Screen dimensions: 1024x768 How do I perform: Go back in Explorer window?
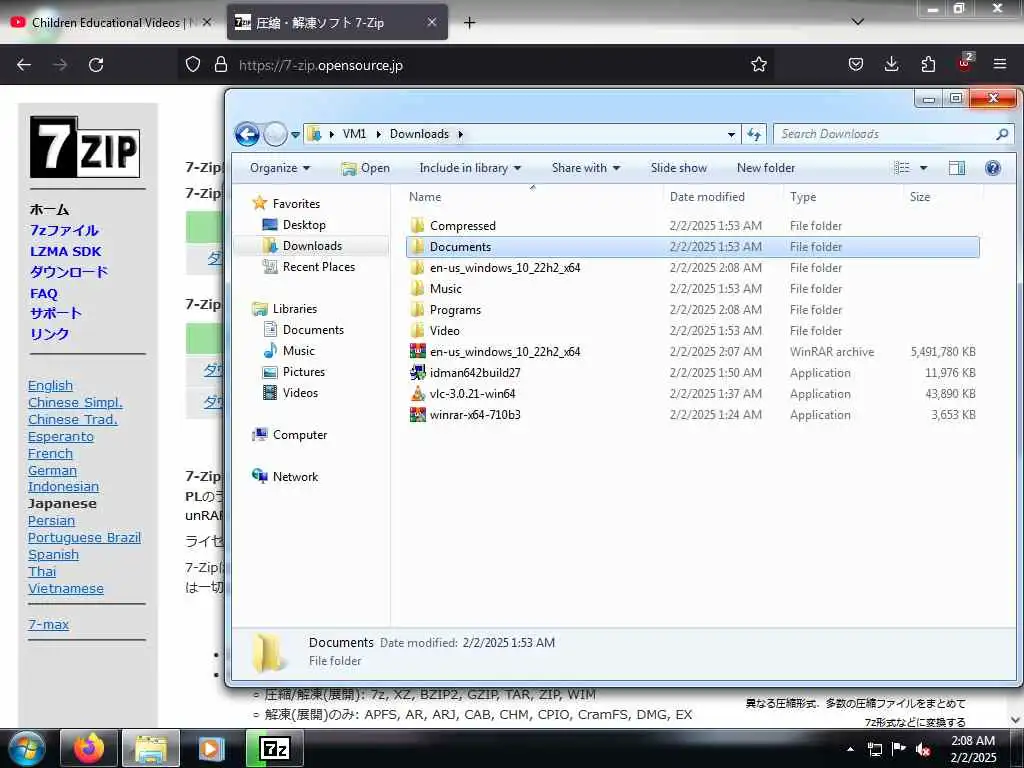pos(247,135)
